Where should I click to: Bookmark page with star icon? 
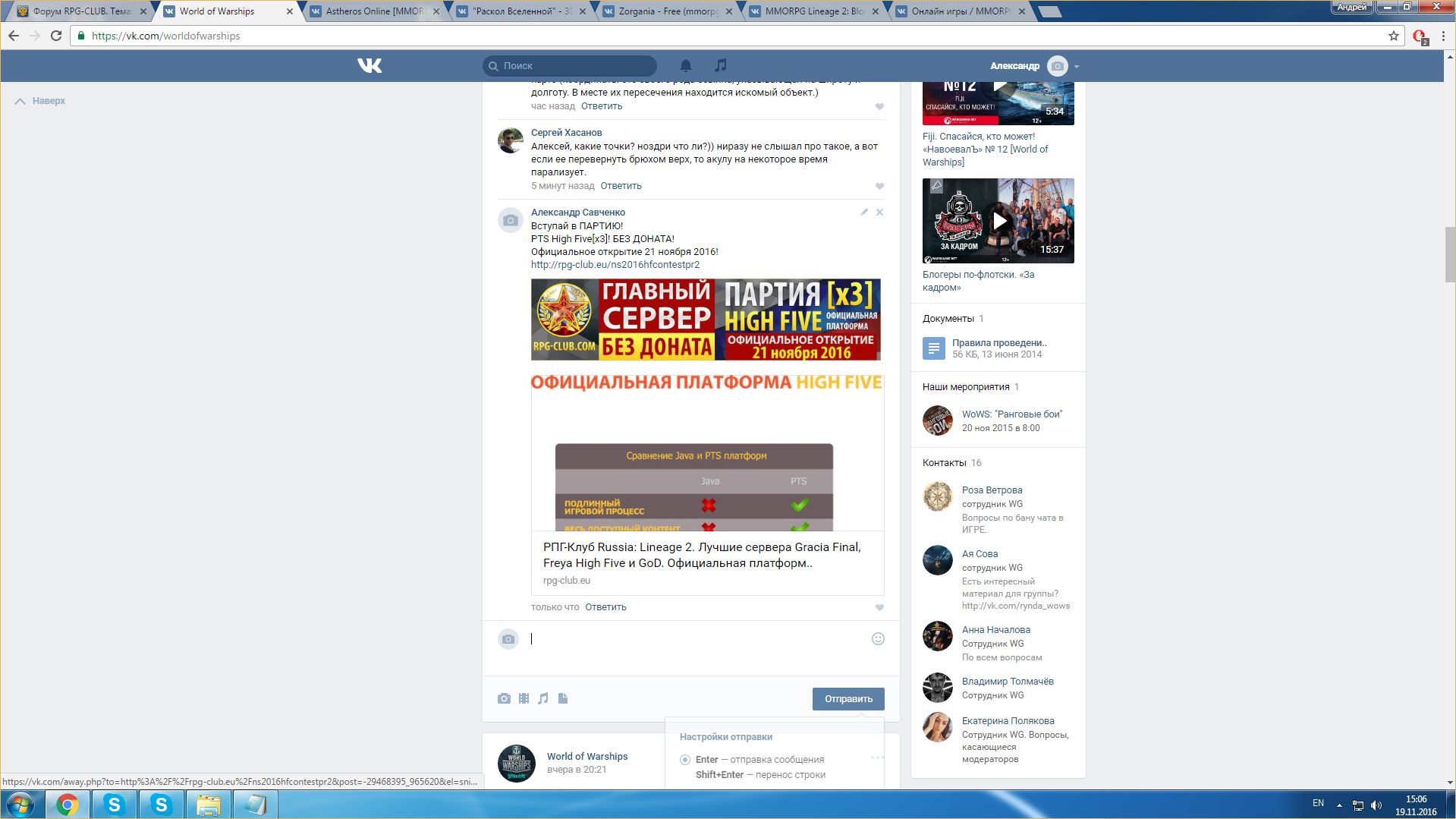pyautogui.click(x=1393, y=36)
